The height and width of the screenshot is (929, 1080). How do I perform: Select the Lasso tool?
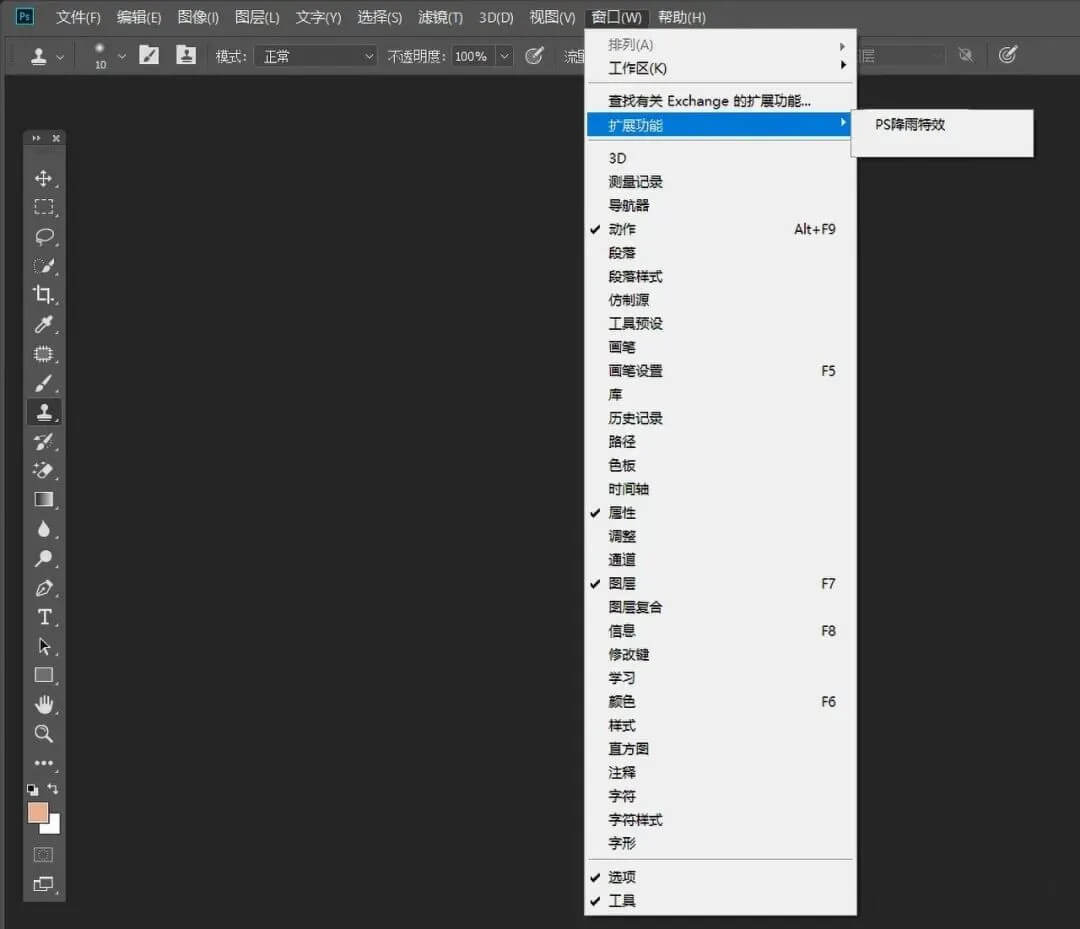click(43, 236)
